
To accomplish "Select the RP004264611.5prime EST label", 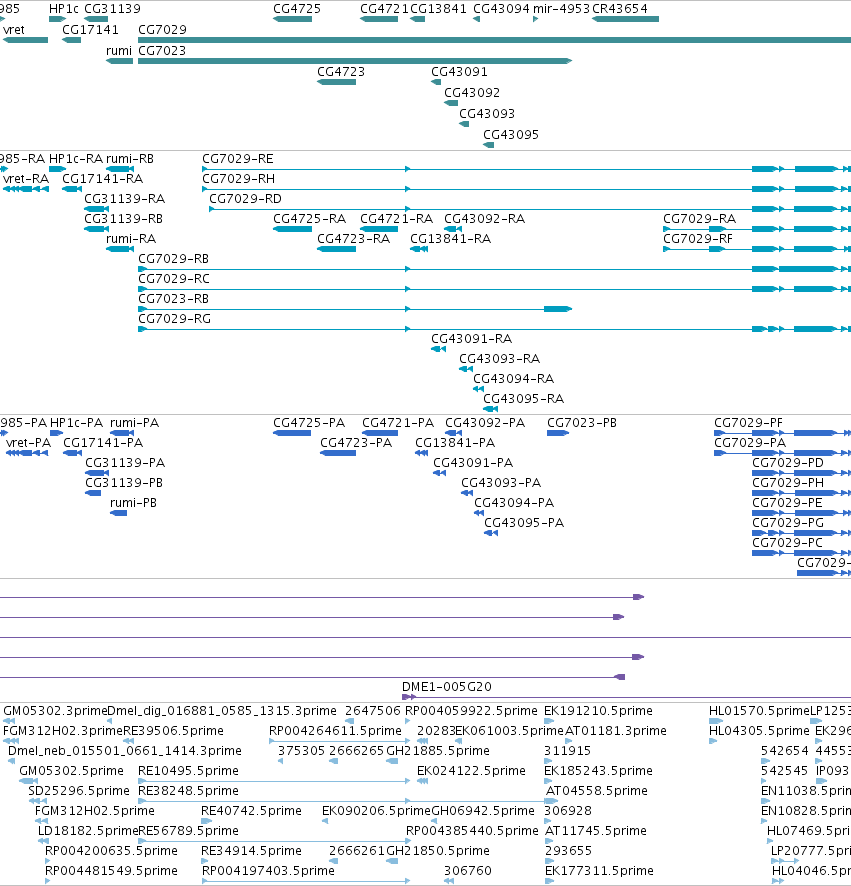I will pyautogui.click(x=335, y=731).
